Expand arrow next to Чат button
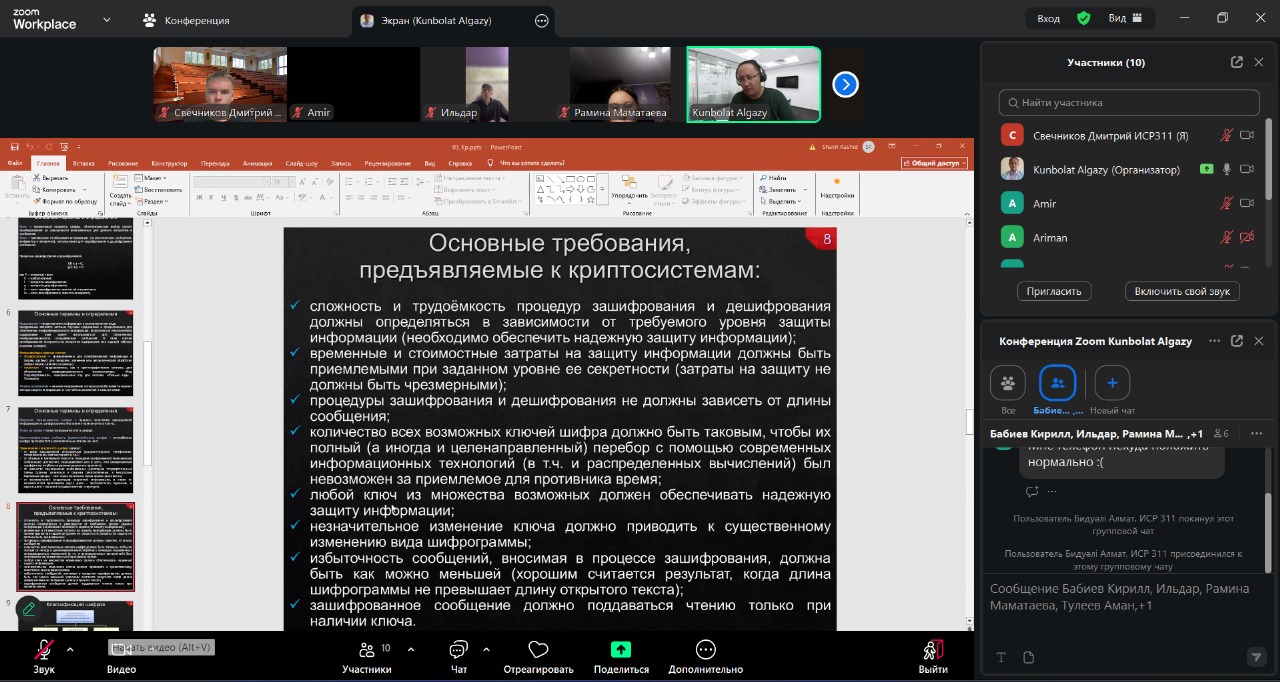This screenshot has width=1280, height=682. click(x=486, y=649)
